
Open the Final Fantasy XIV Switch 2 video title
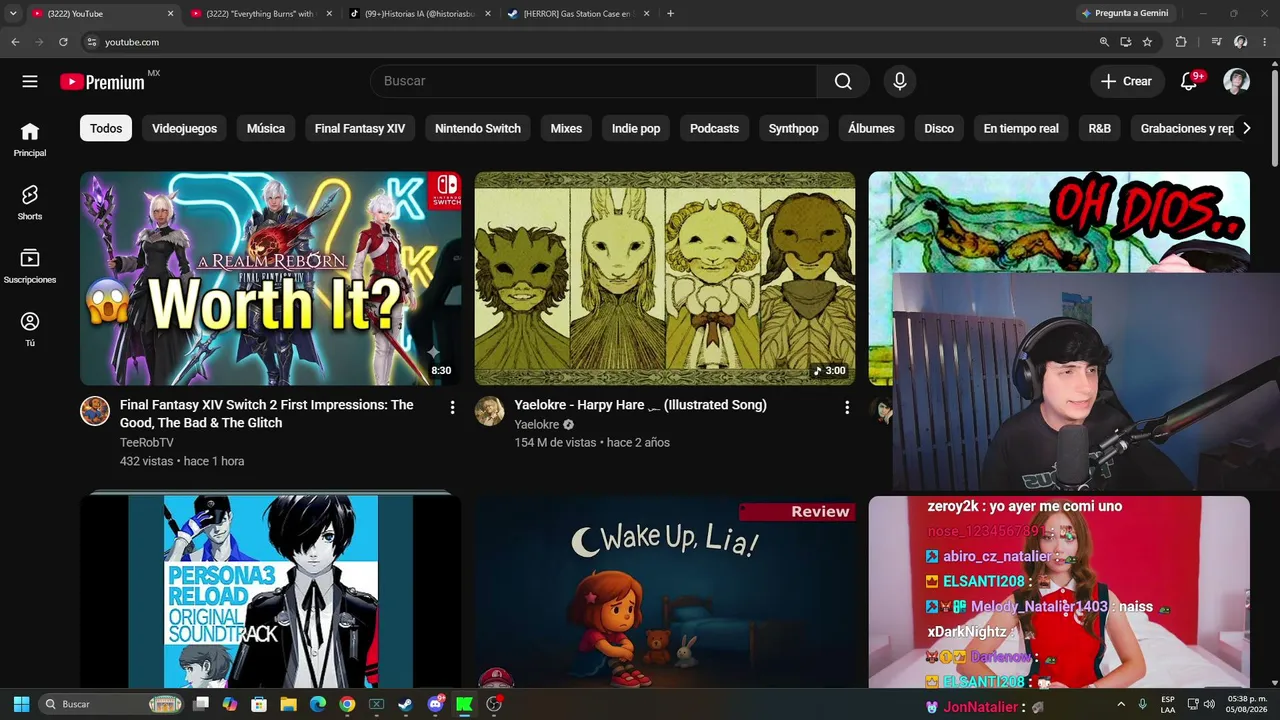click(267, 414)
